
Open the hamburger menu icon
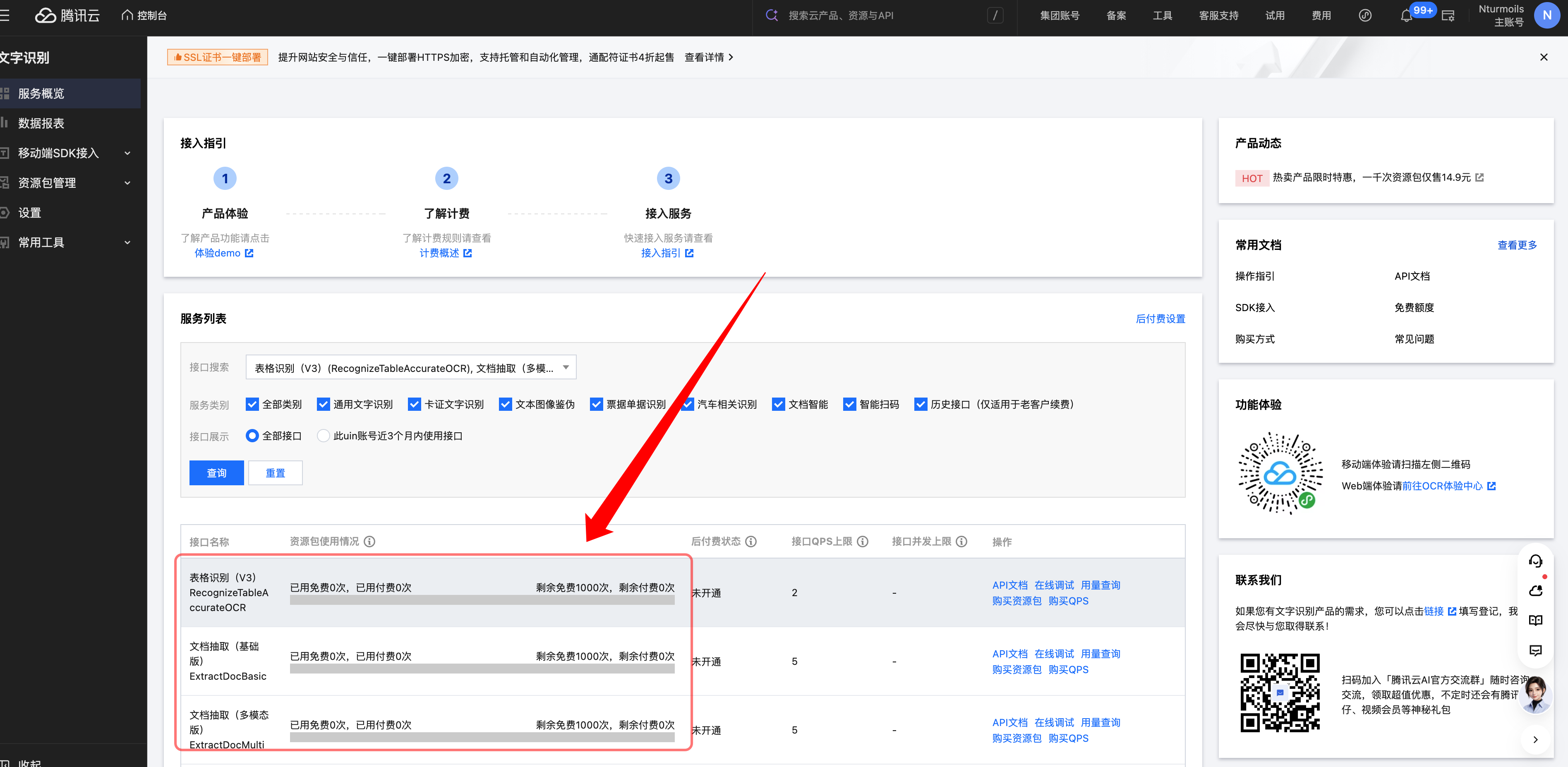point(4,15)
